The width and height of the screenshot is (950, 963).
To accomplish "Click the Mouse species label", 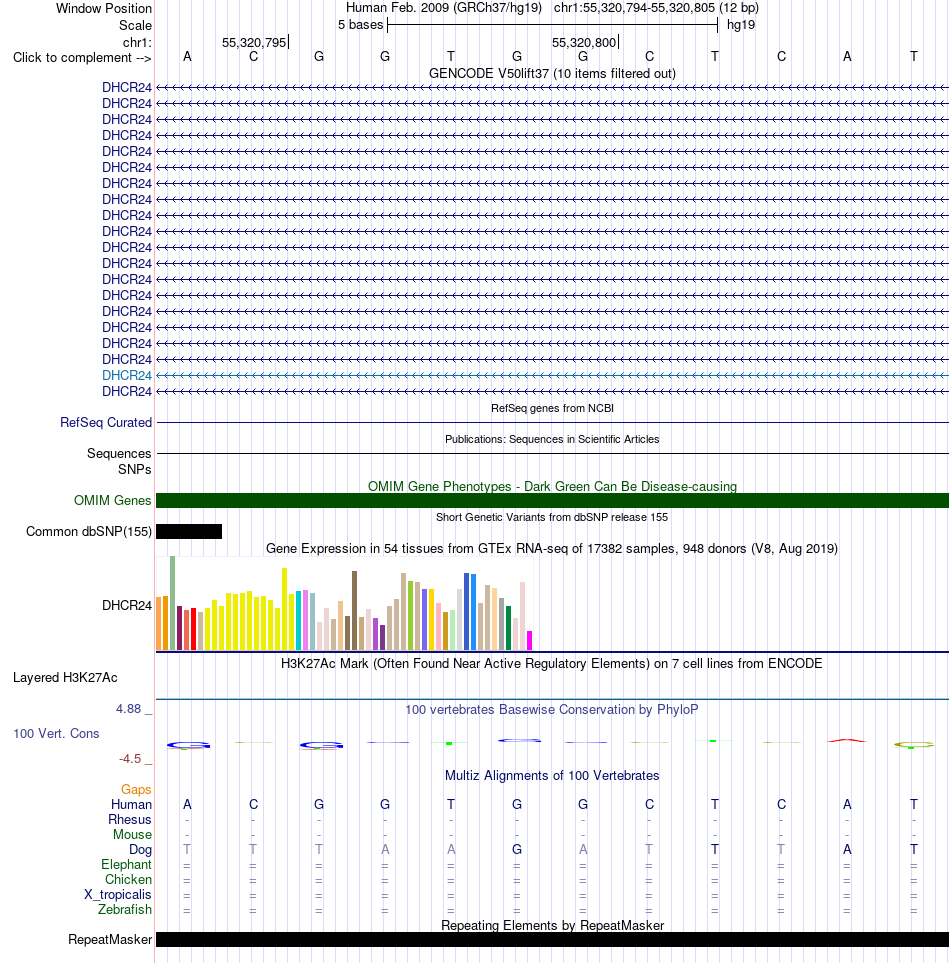I will [x=132, y=834].
